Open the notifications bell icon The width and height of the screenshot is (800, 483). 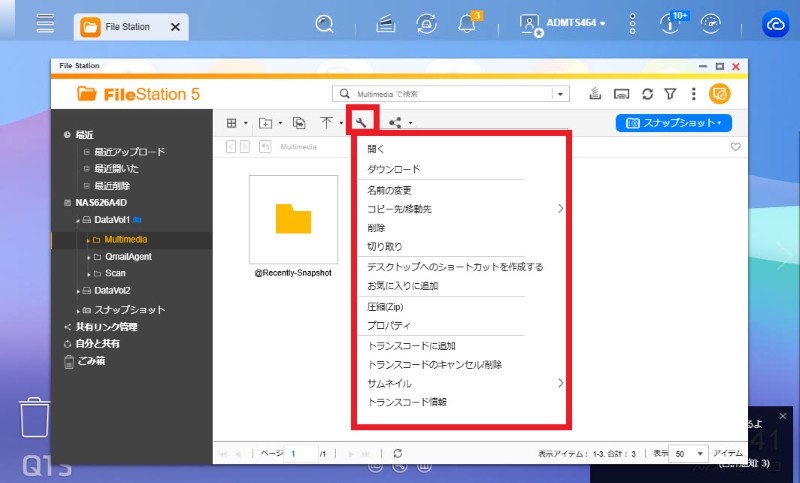click(467, 24)
